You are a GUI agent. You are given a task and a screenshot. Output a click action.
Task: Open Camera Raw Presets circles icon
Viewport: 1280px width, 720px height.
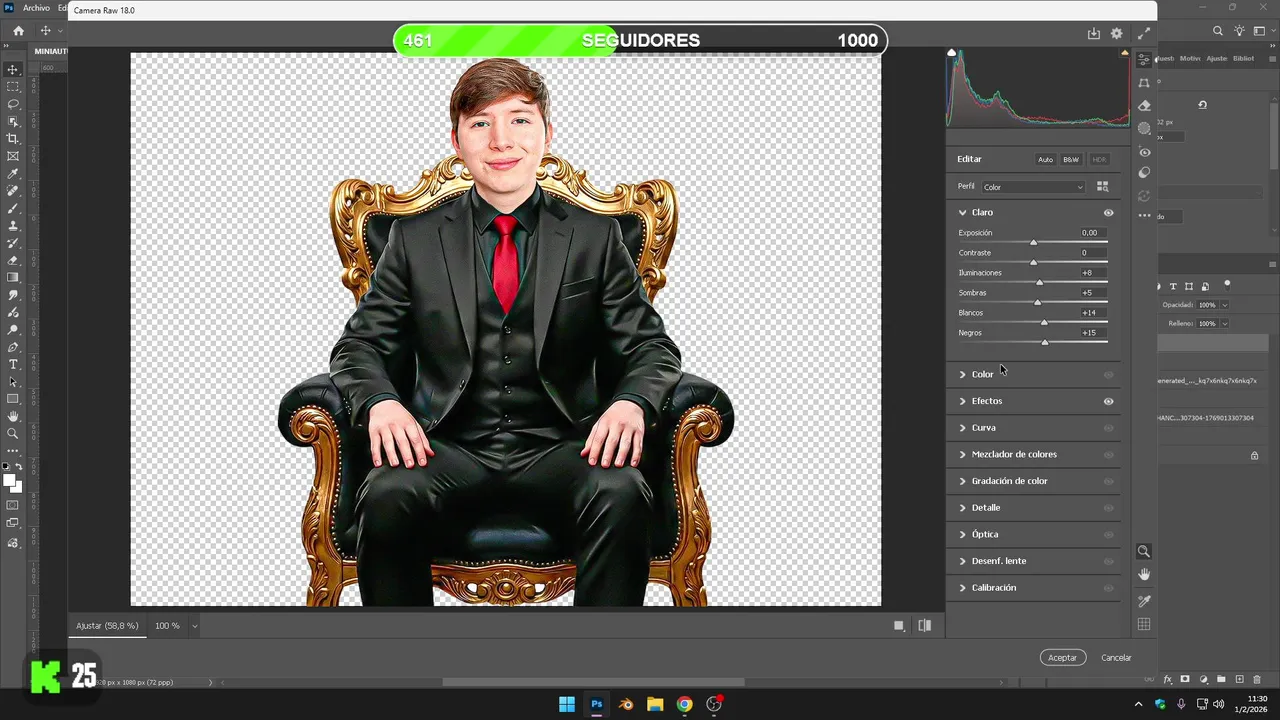coord(1144,173)
